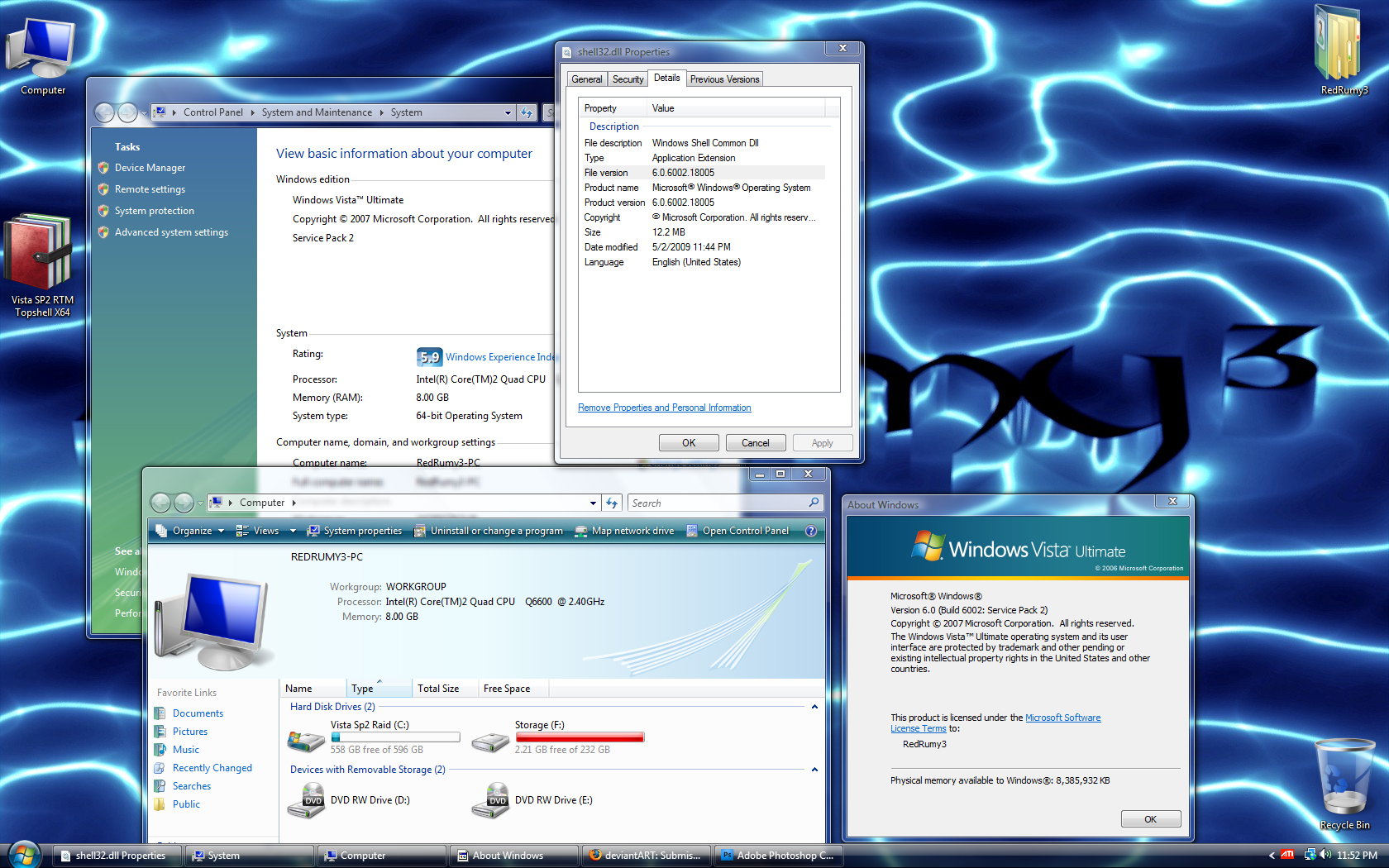The height and width of the screenshot is (868, 1389).
Task: Click Map network drive toolbar button
Action: (x=624, y=531)
